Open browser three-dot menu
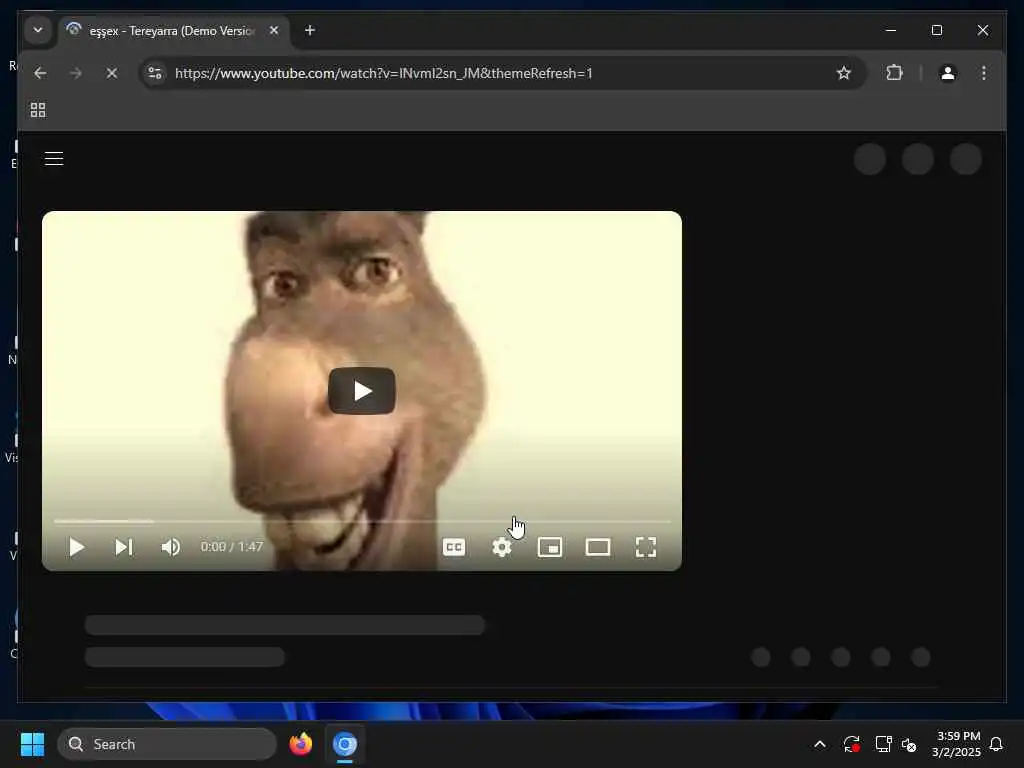Screen dimensions: 1024x768 coord(984,73)
